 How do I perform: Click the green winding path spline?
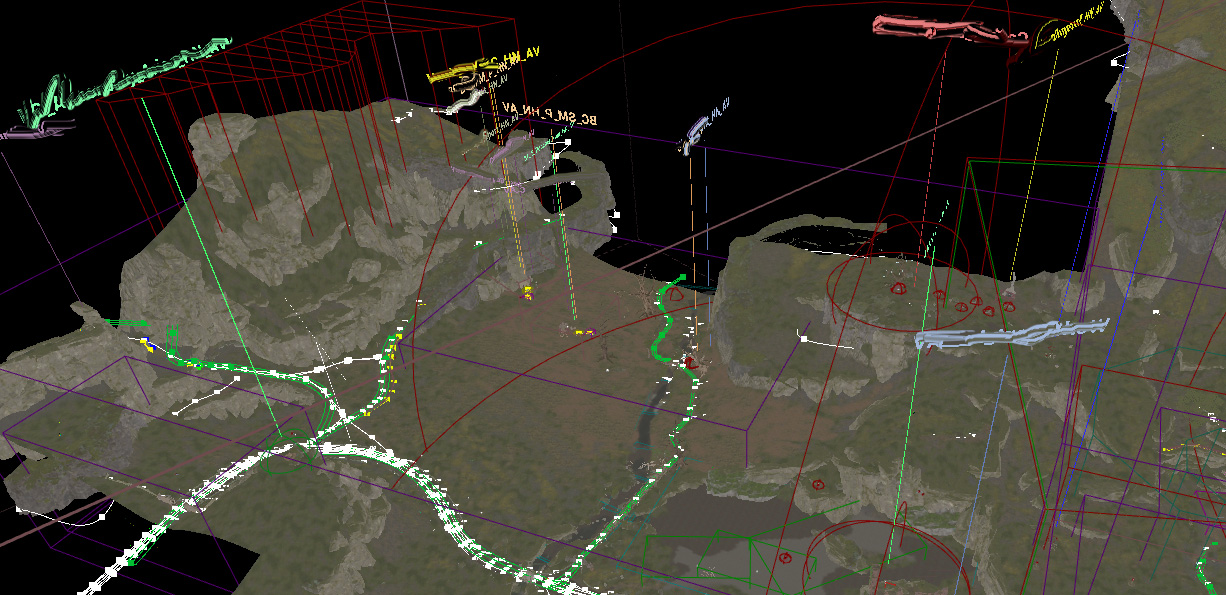pos(664,320)
